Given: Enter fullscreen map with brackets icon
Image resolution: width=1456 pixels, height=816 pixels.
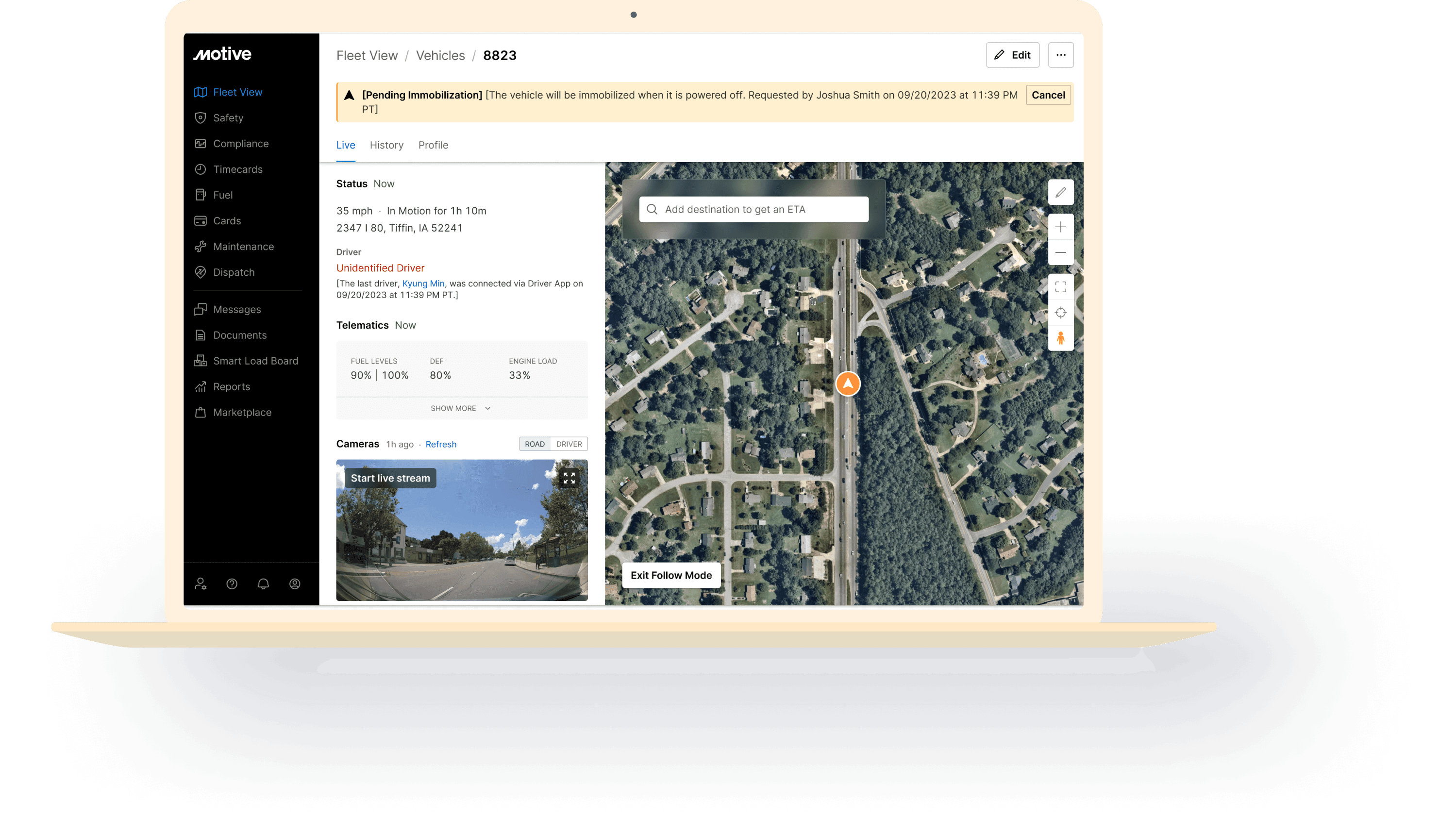Looking at the screenshot, I should (1060, 287).
